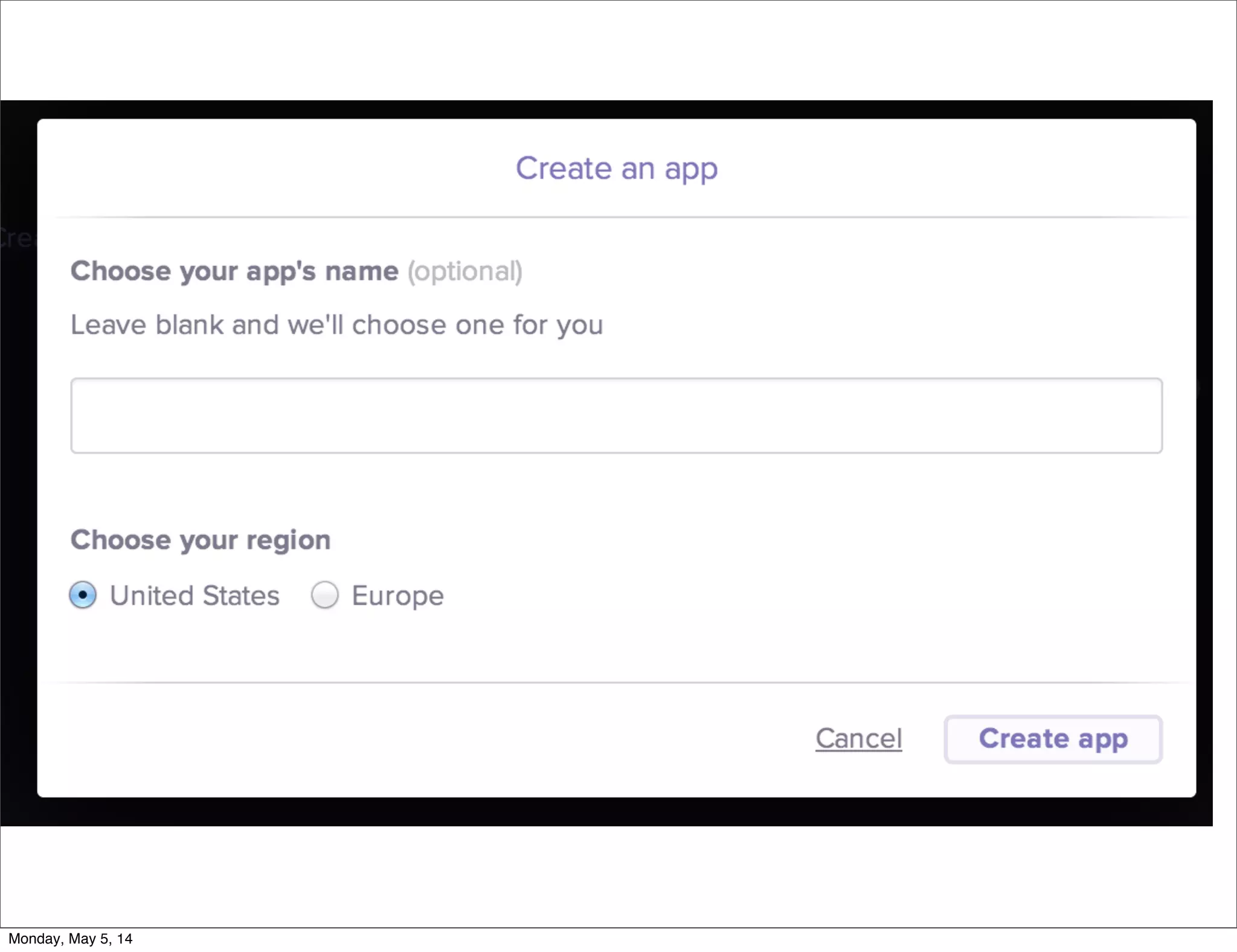
Task: Click the "United States" radio label text
Action: point(194,596)
